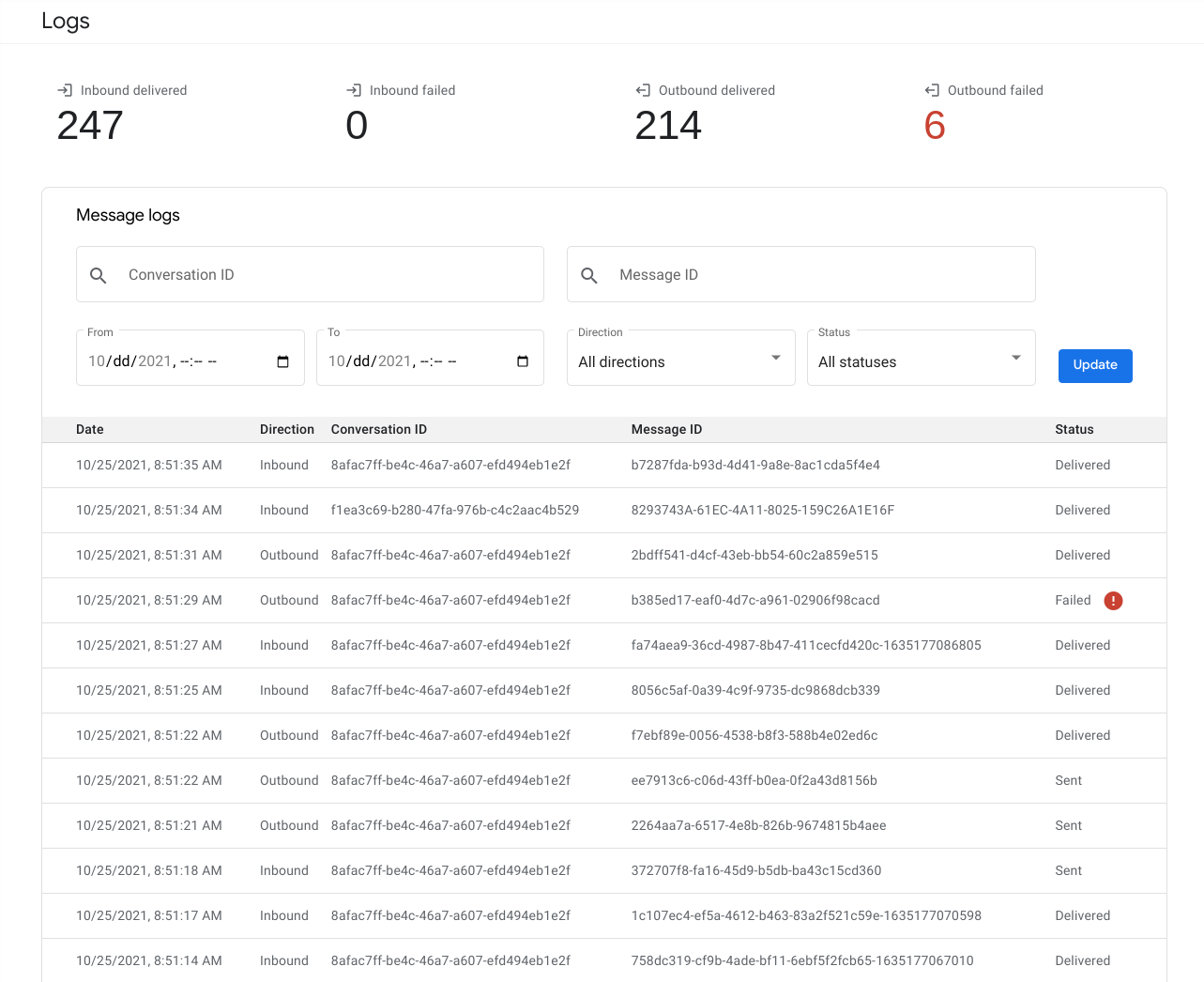Click the Logs page title
The width and height of the screenshot is (1204, 982).
(x=66, y=21)
